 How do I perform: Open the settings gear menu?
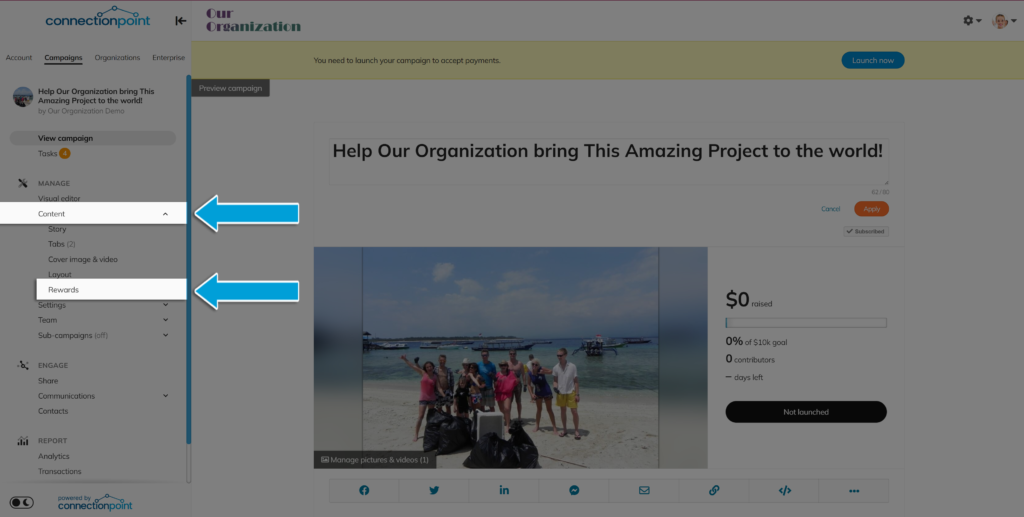tap(972, 21)
